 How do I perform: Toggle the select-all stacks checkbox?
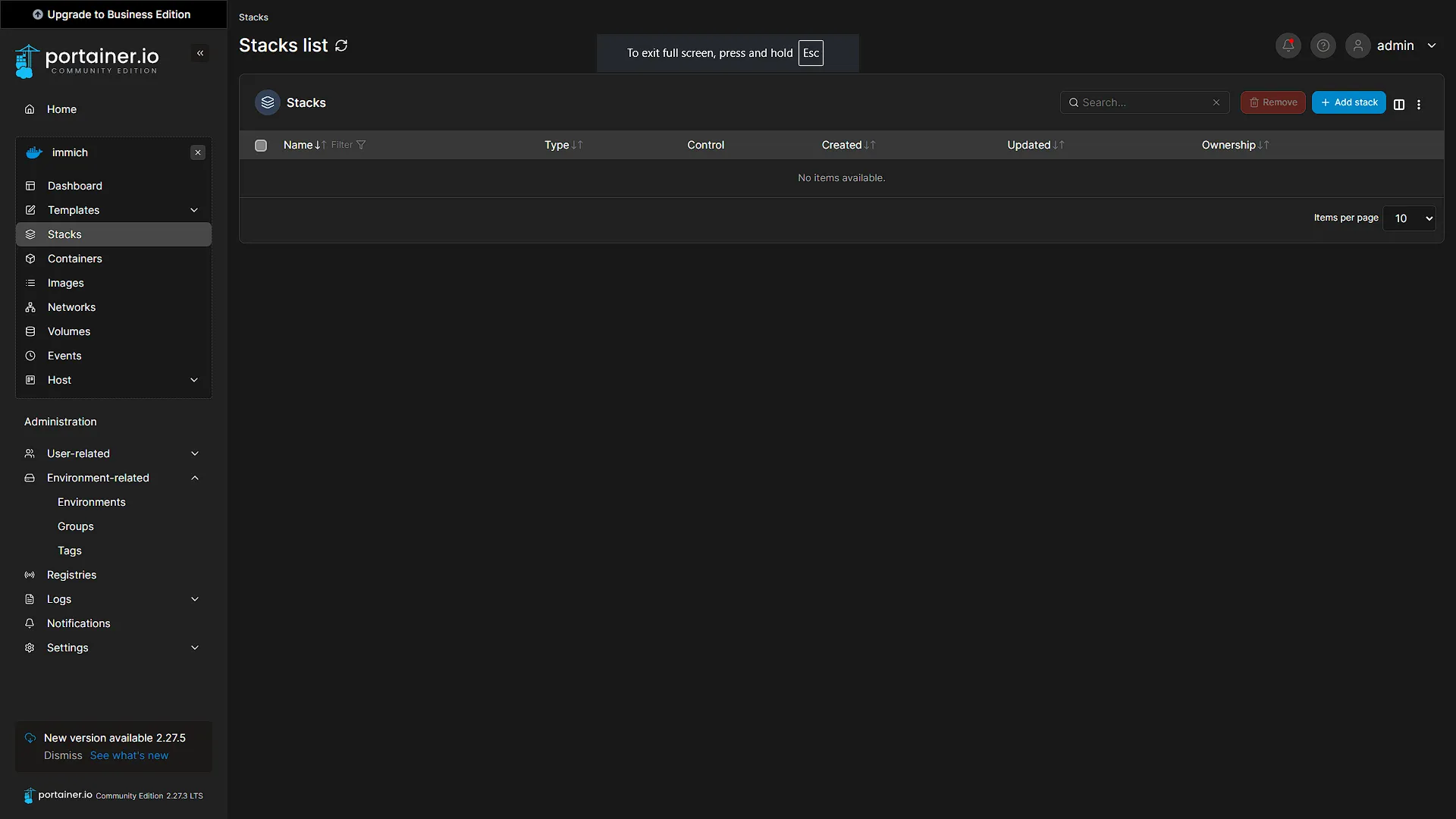click(x=261, y=146)
